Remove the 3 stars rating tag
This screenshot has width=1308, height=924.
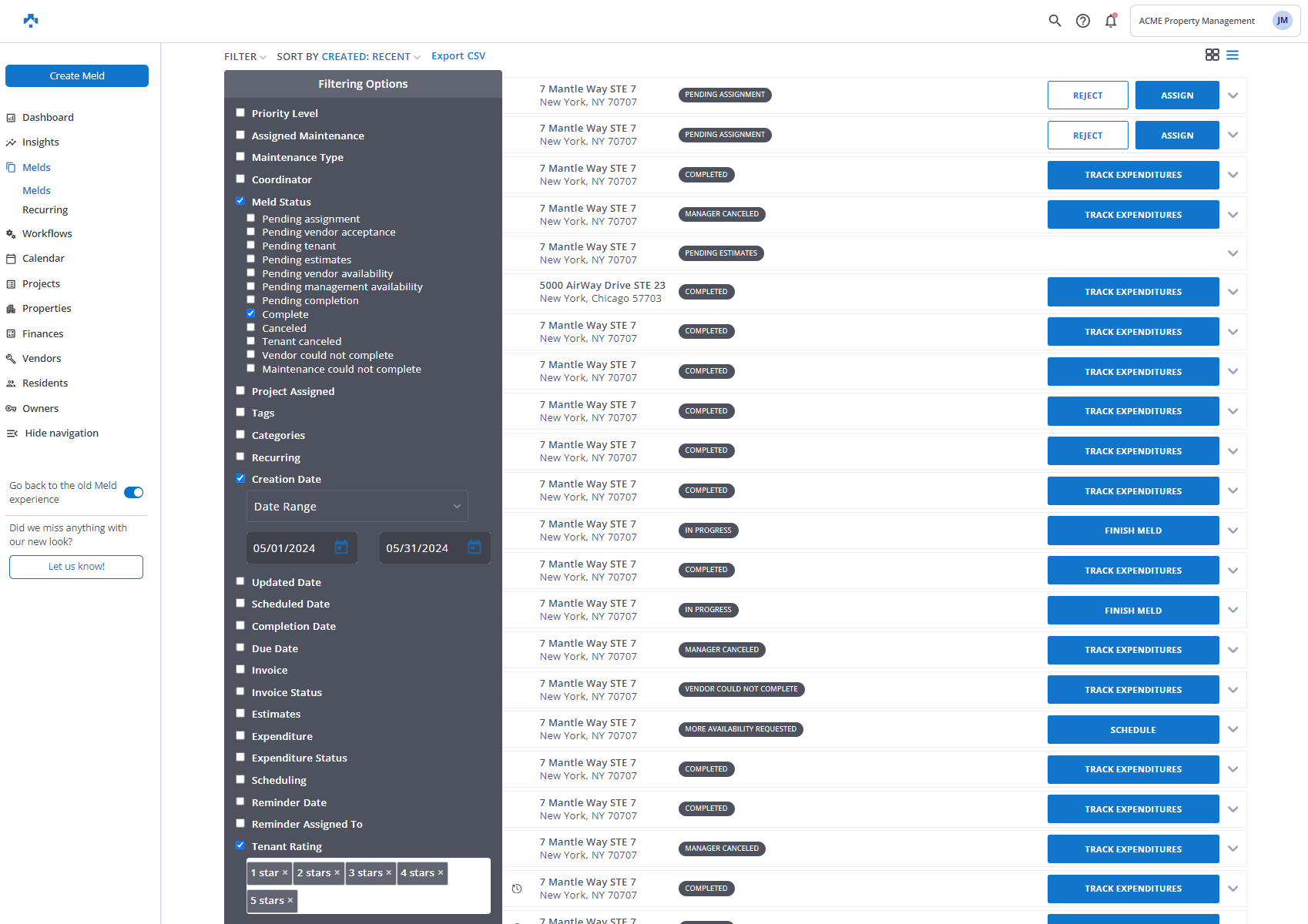pos(389,872)
